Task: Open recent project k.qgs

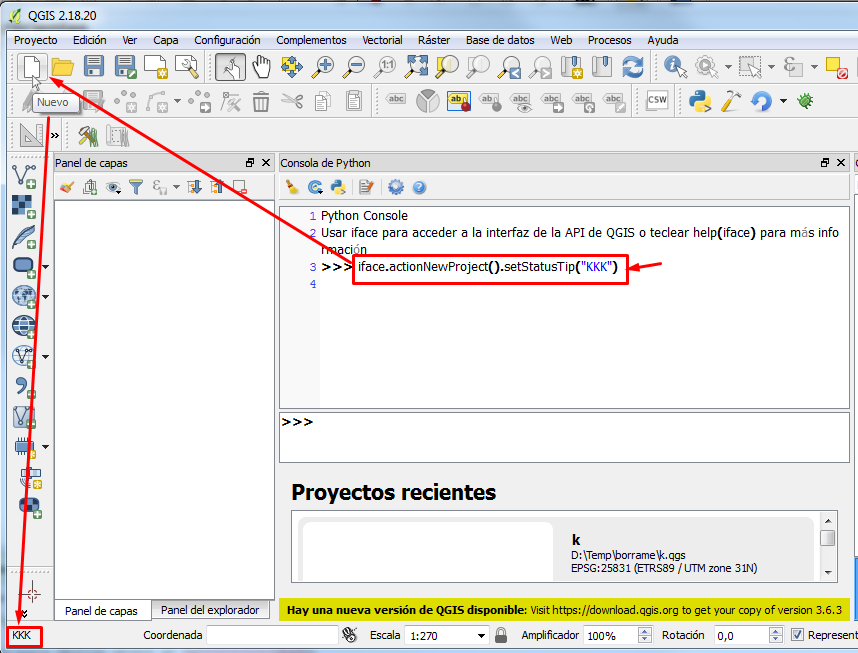Action: point(556,550)
